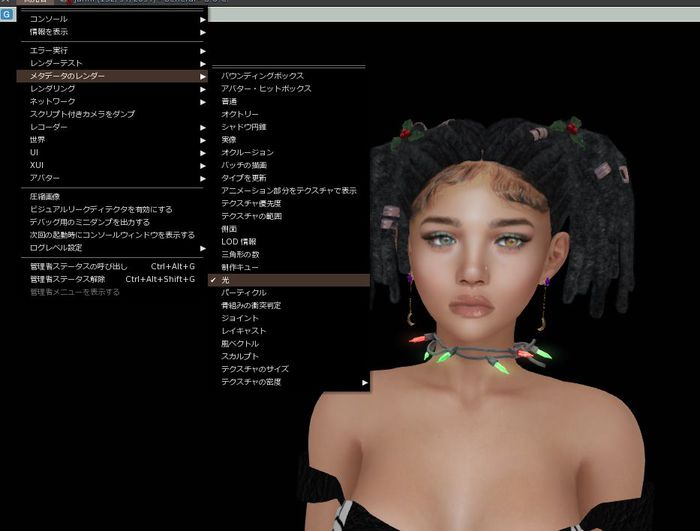Show LOD 情報 metadata
Screen dimensions: 700x531
[289, 242]
